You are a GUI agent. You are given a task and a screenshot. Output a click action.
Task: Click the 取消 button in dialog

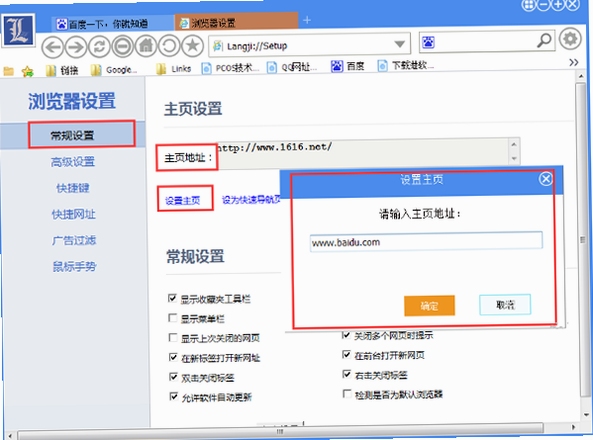(505, 305)
